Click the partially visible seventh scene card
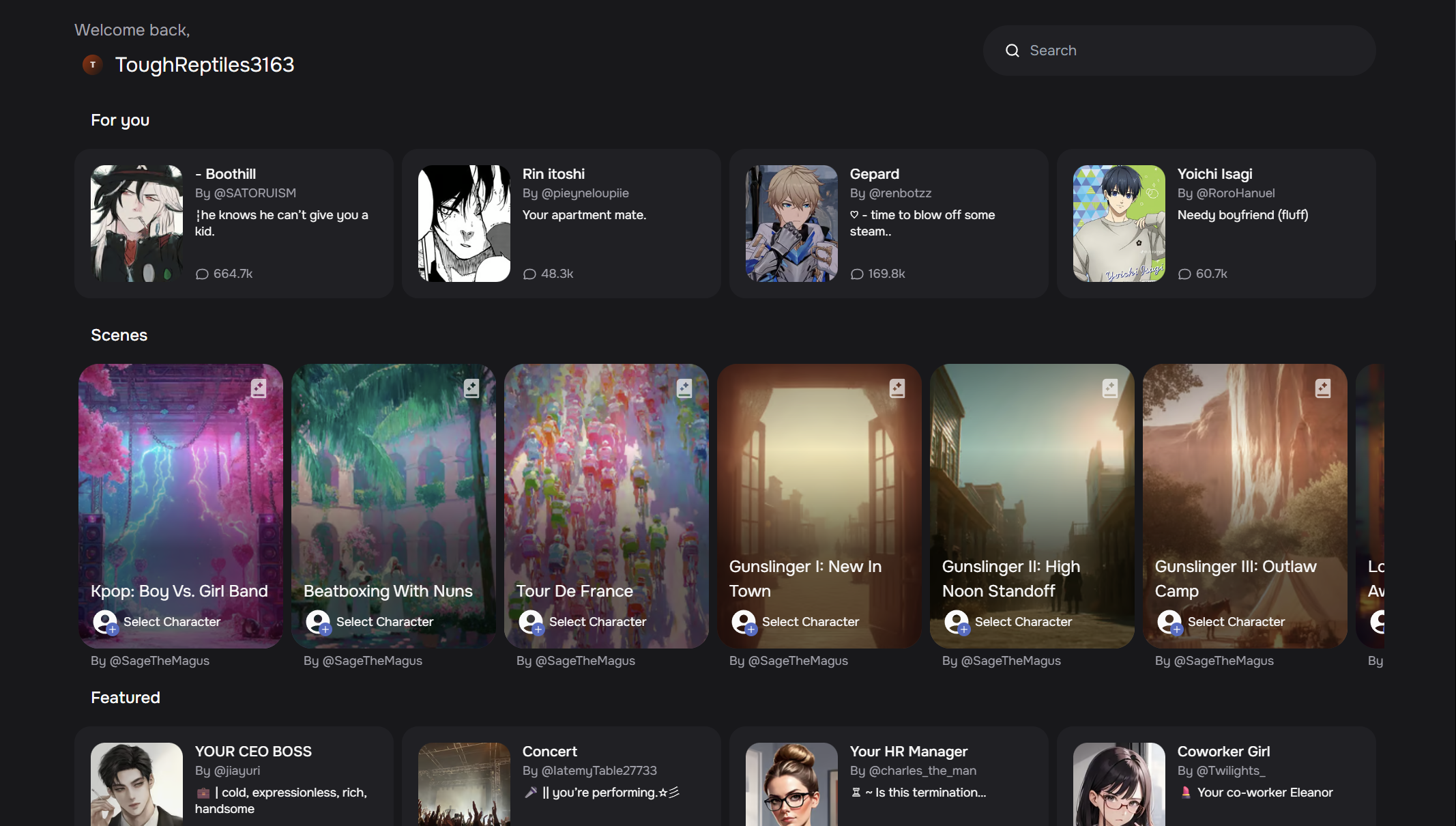The height and width of the screenshot is (826, 1456). point(1370,506)
